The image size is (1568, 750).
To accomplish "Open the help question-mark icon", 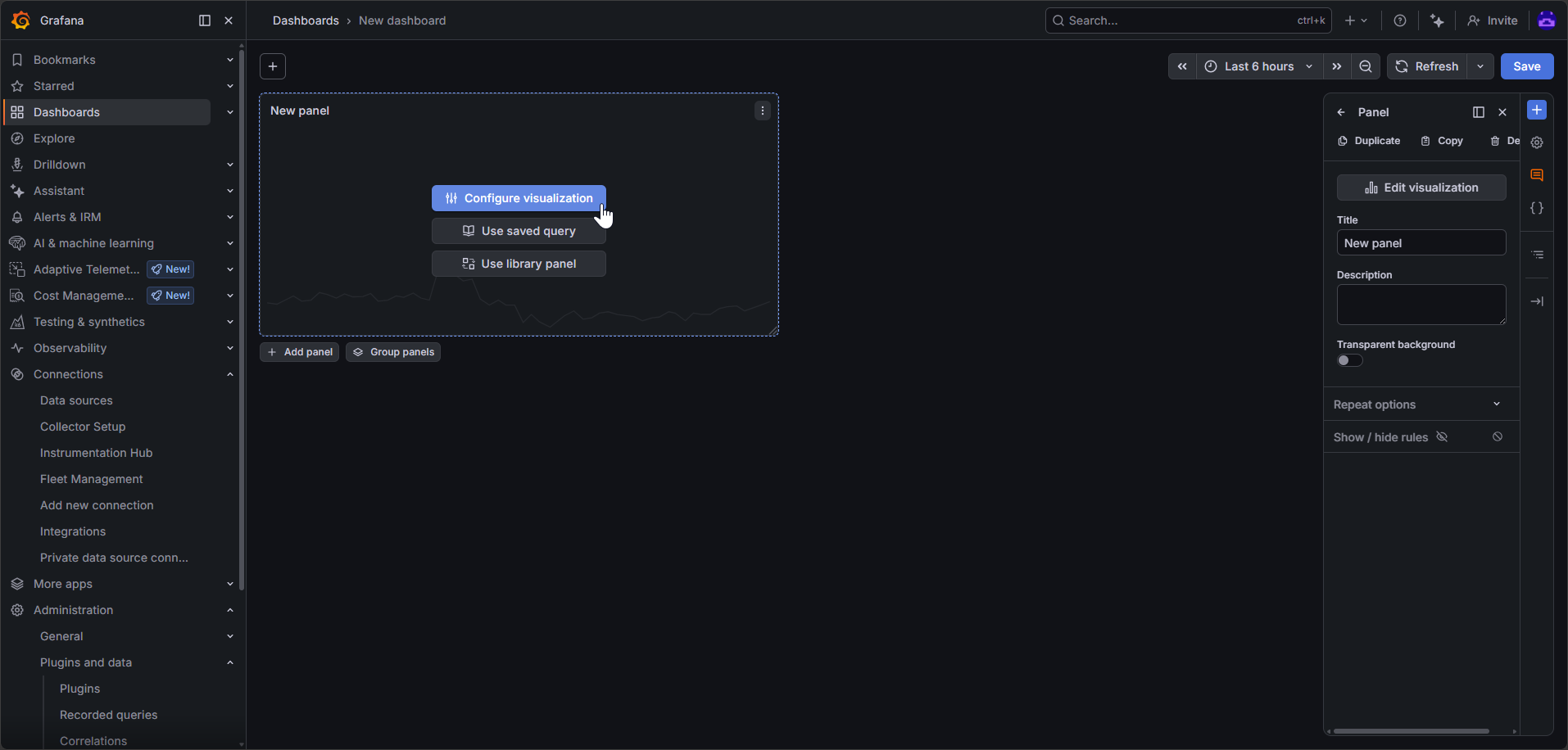I will [x=1400, y=20].
